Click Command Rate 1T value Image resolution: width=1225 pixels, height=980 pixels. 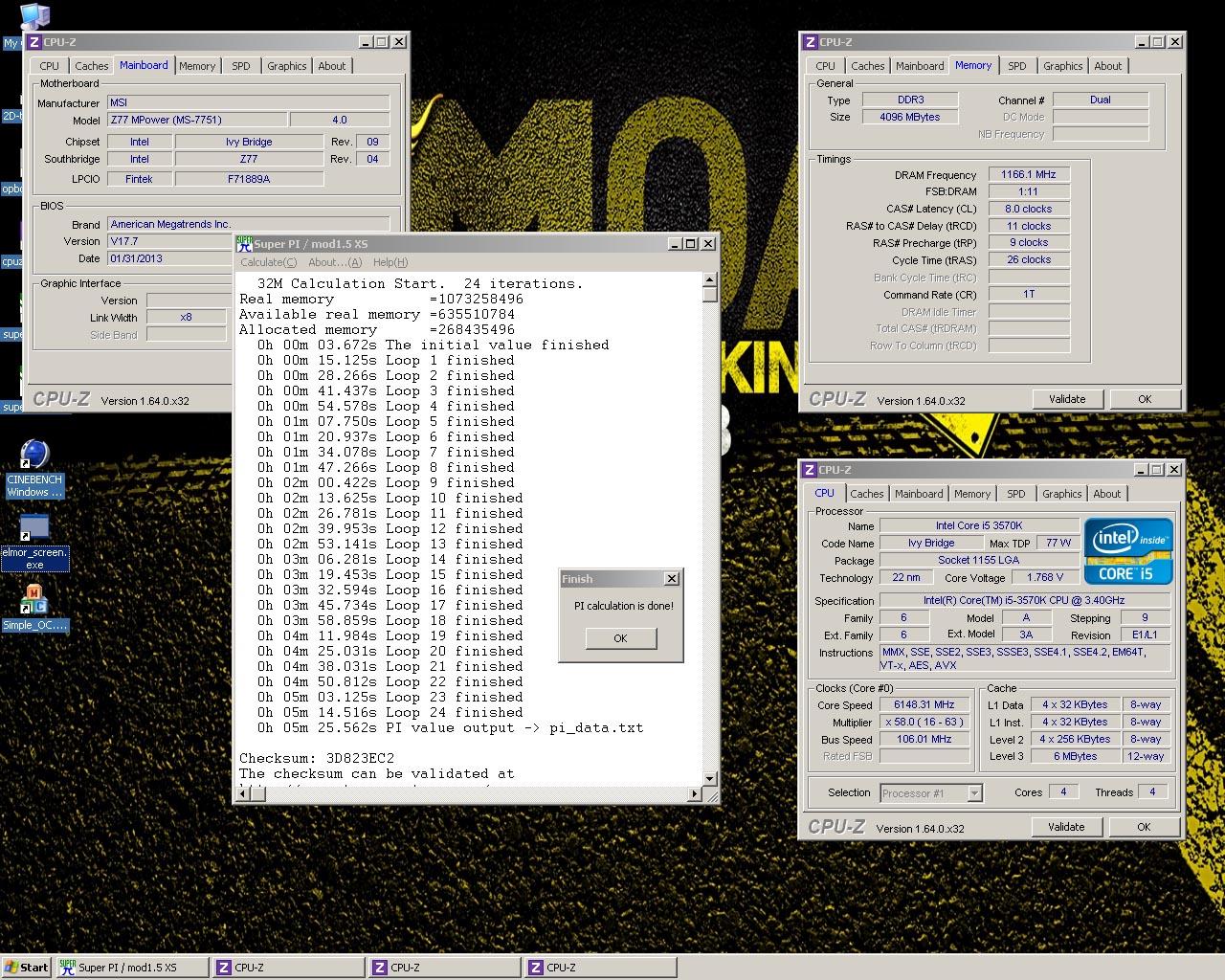(x=1029, y=294)
